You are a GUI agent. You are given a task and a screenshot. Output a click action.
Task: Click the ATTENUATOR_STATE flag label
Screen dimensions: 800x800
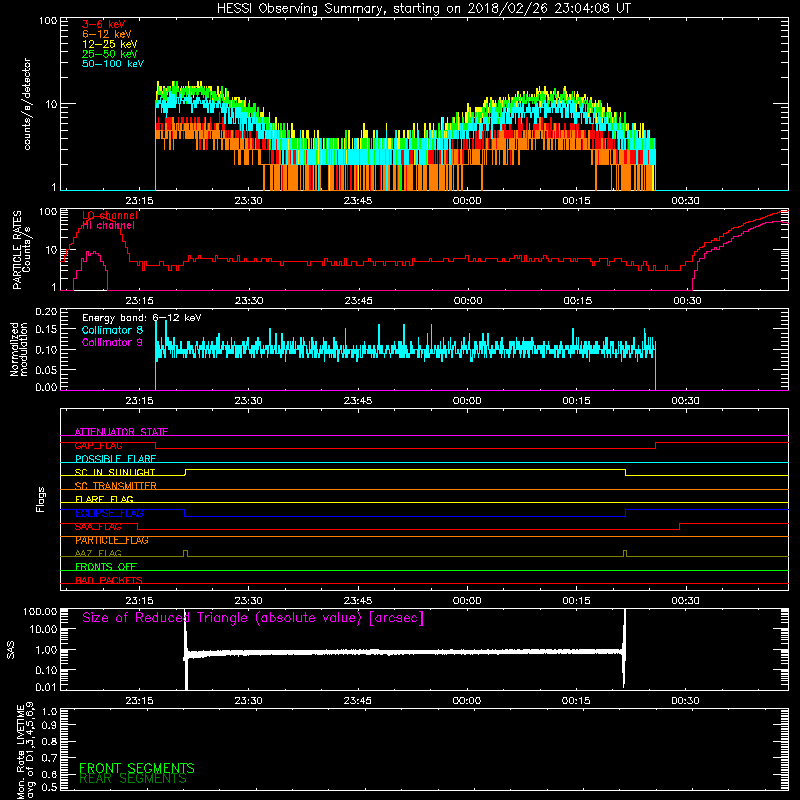pos(121,432)
